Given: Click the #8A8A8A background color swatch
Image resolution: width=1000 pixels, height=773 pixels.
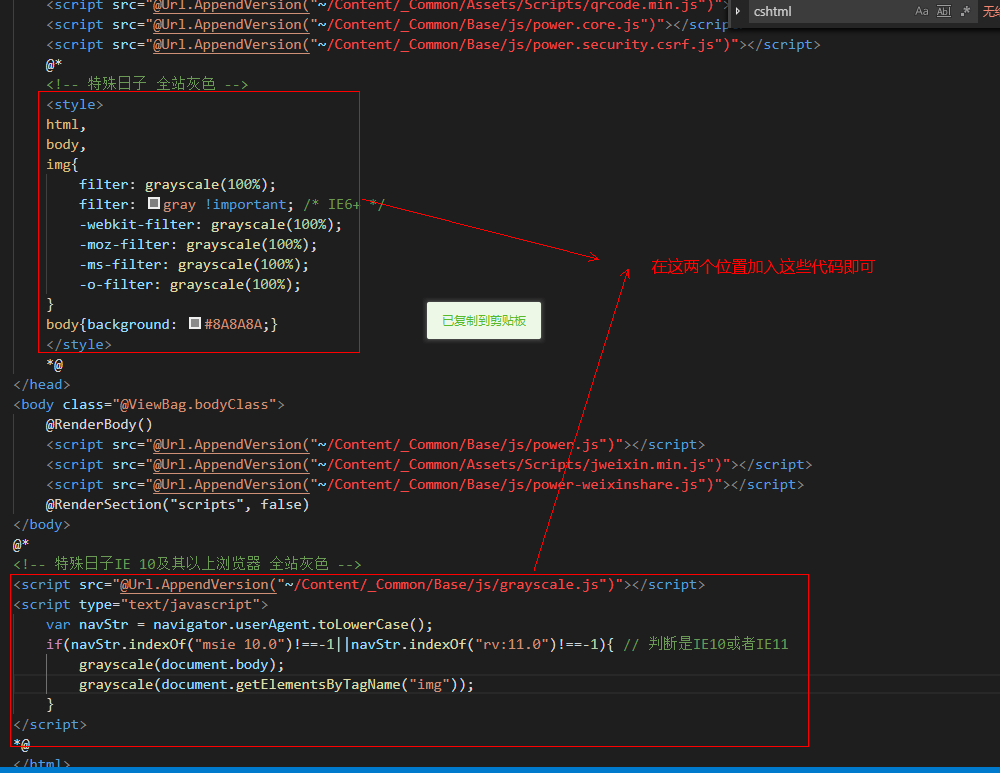Looking at the screenshot, I should tap(195, 324).
